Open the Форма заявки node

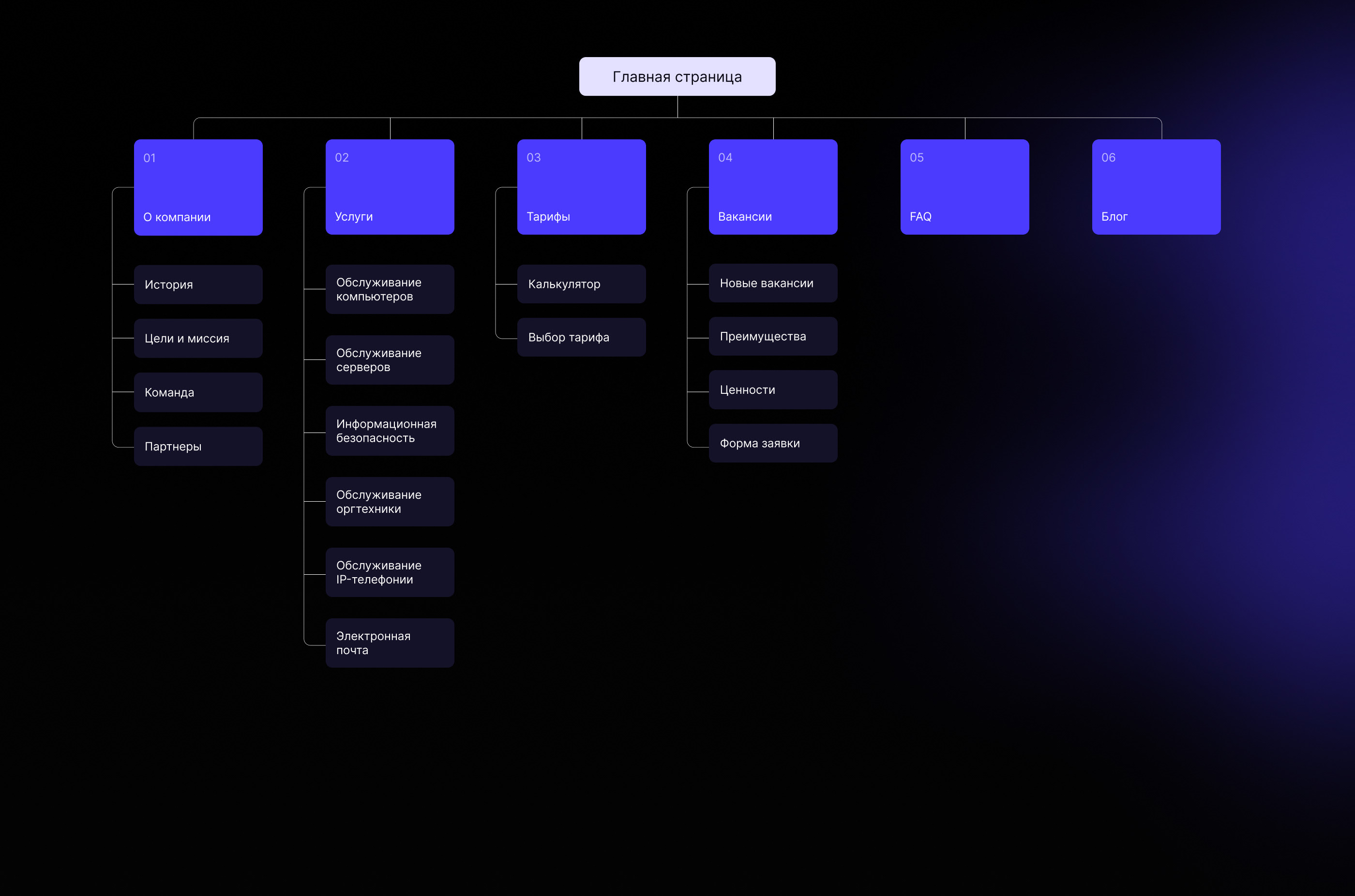pos(773,444)
